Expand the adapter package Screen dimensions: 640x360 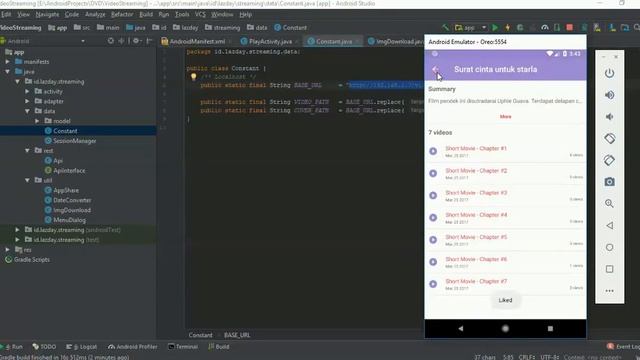pos(27,101)
